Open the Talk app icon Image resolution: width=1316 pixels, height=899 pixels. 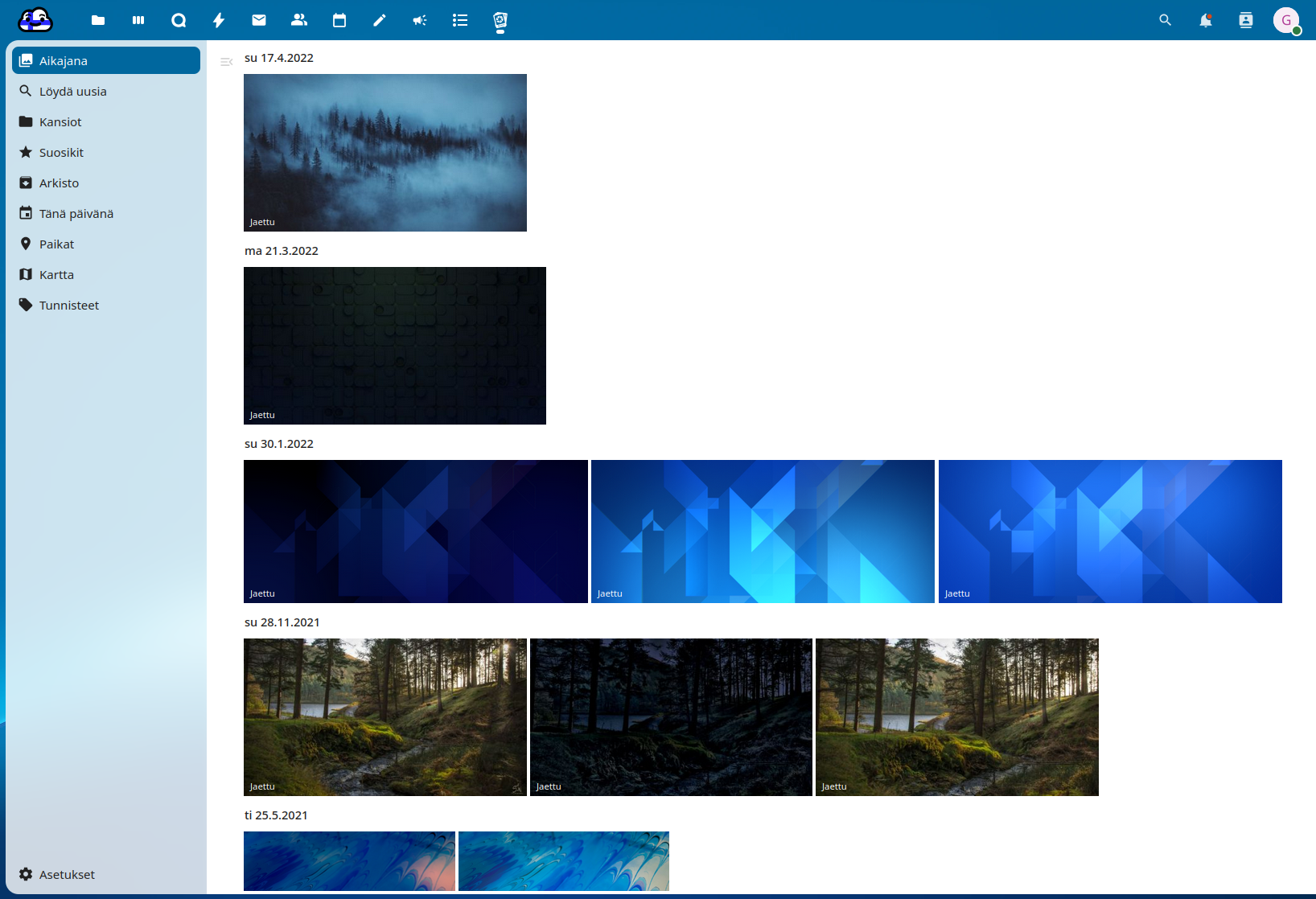click(x=179, y=20)
